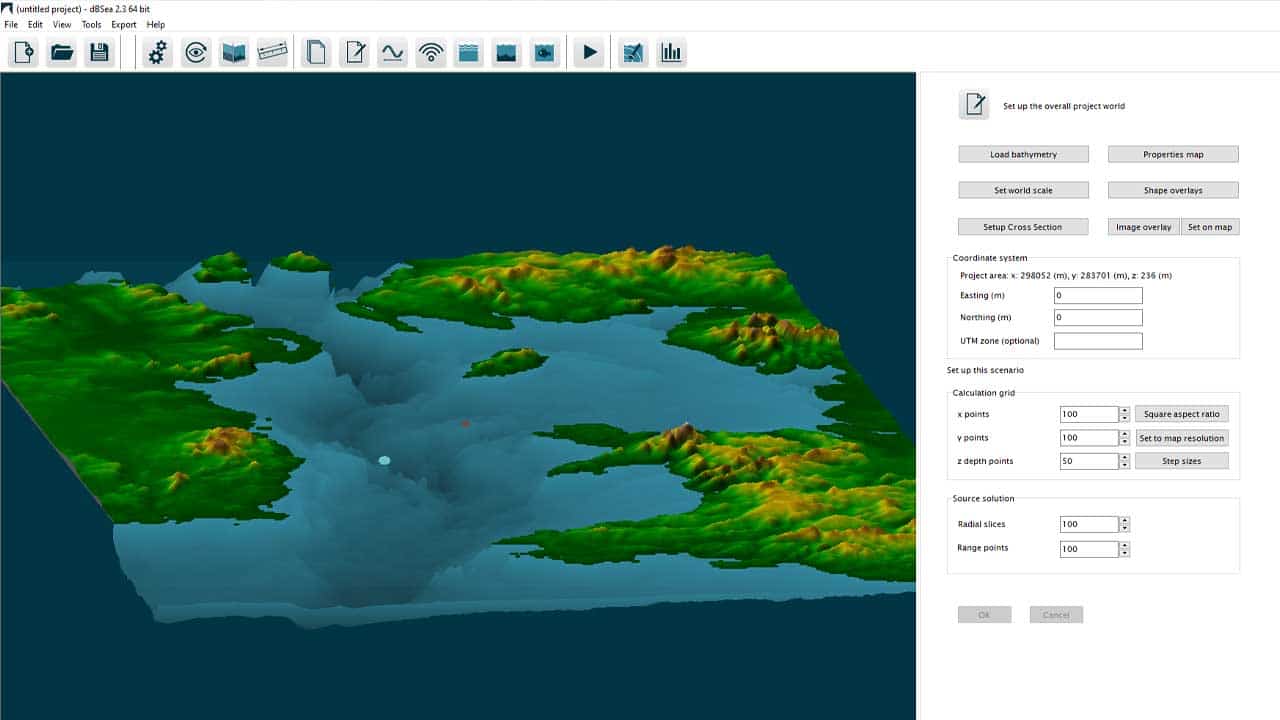Click the fish icon in toolbar

(x=544, y=53)
